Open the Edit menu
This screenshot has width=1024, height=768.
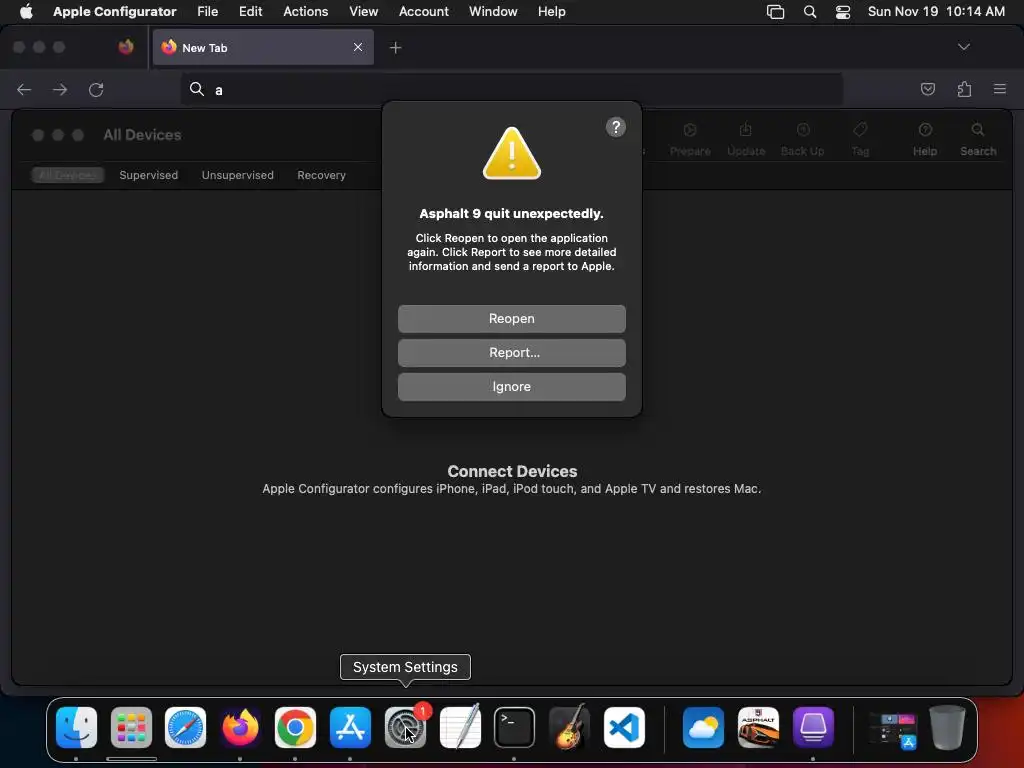click(x=250, y=11)
